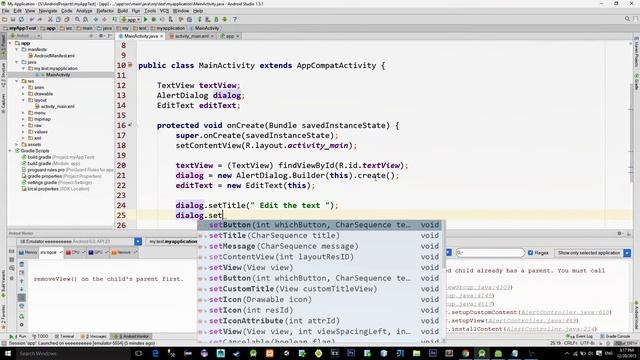This screenshot has height=360, width=640.
Task: Redo via the toolbar arrow icon
Action: tap(40, 19)
